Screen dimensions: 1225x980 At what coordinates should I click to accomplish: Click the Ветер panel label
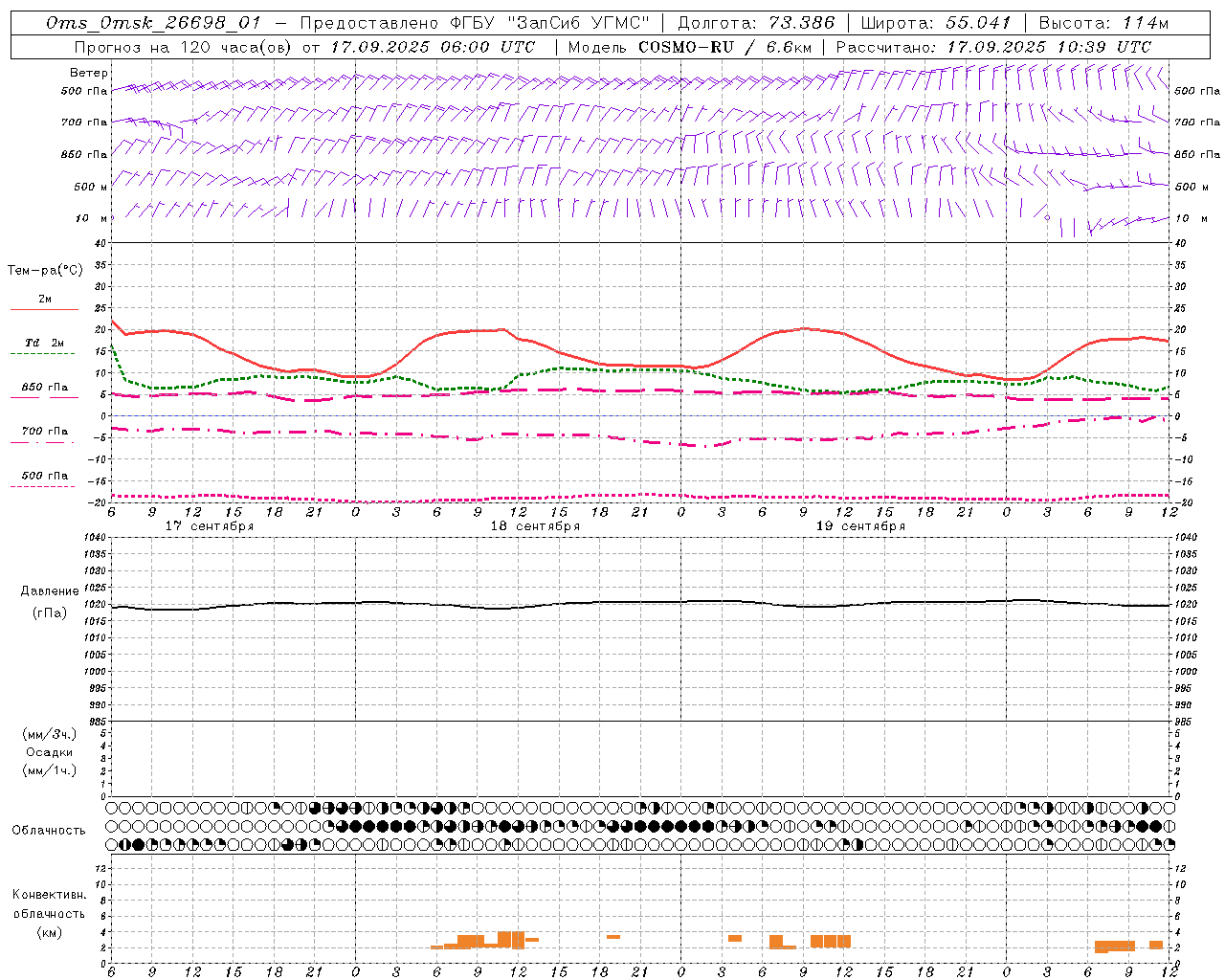pyautogui.click(x=88, y=73)
